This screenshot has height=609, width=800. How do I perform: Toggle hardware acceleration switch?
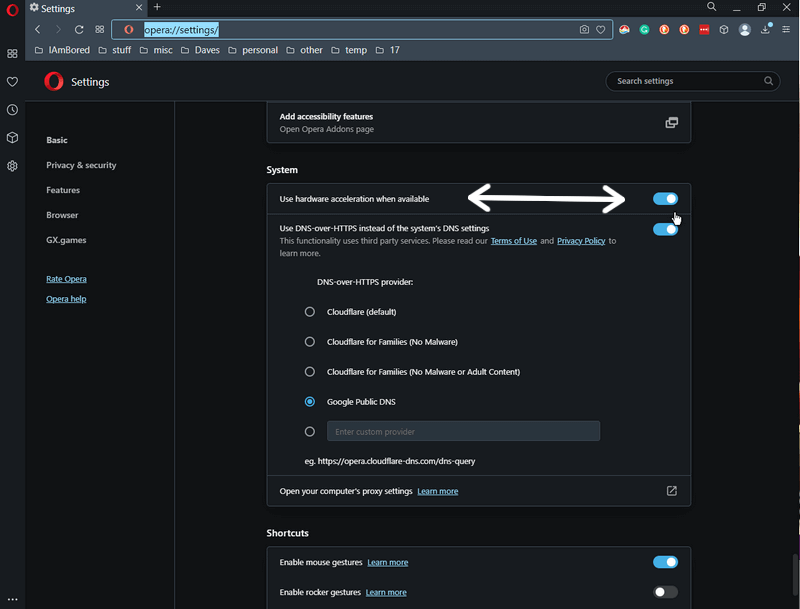tap(665, 198)
